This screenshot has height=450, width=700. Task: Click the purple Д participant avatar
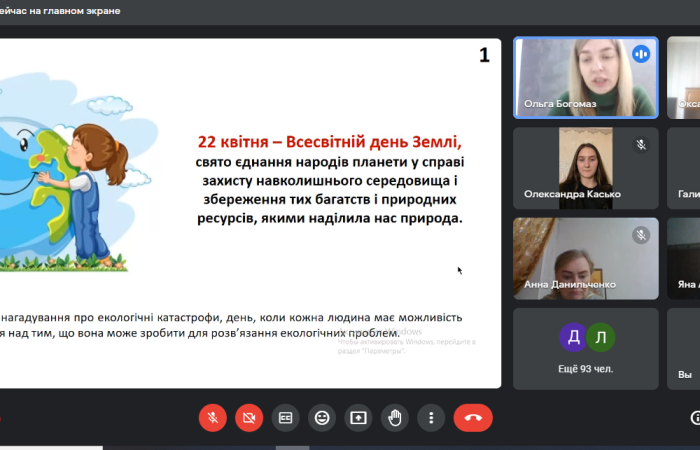tap(572, 337)
